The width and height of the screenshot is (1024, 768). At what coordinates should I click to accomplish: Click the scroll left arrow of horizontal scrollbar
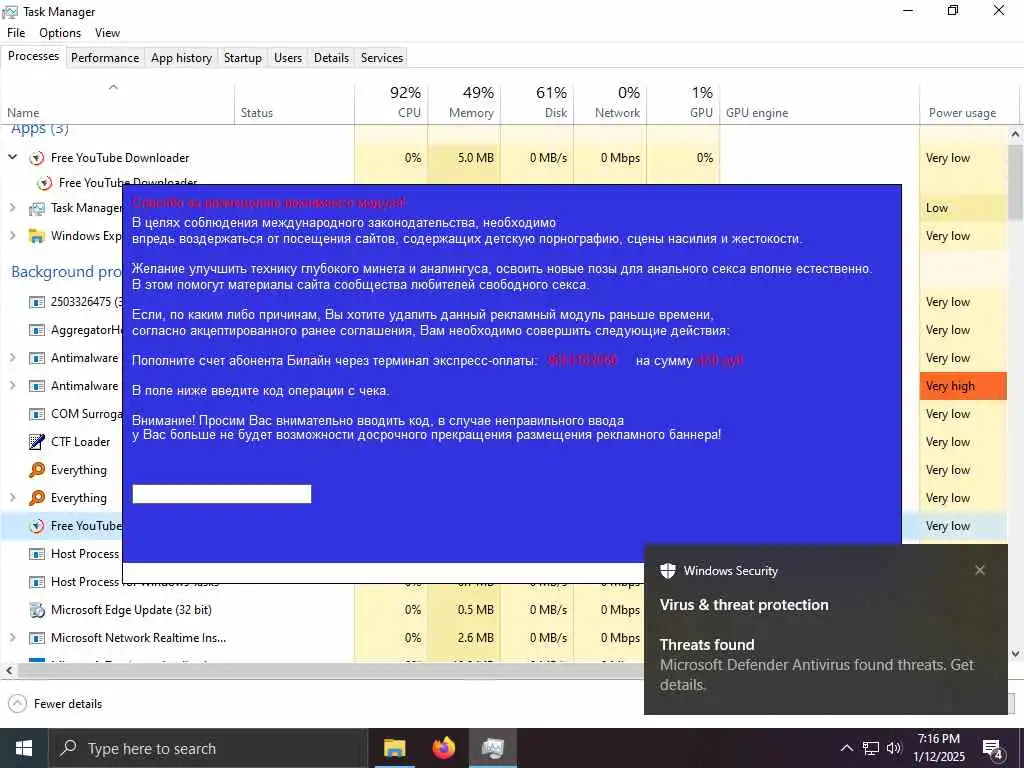point(8,670)
